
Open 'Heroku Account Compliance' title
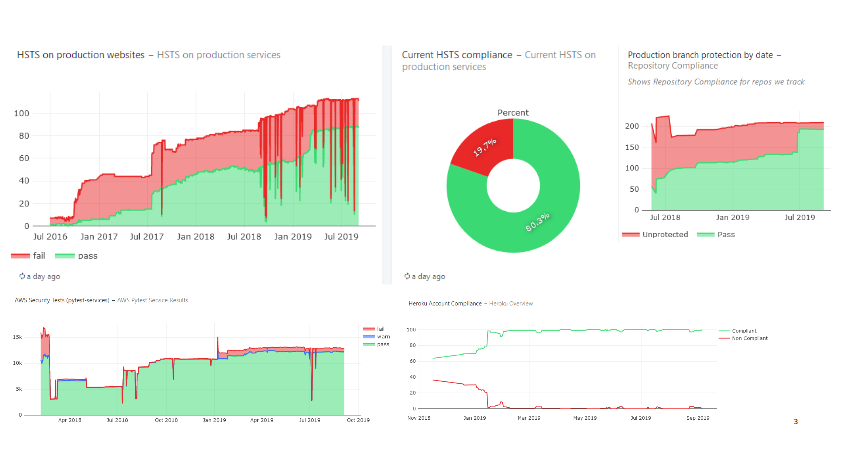pos(445,303)
